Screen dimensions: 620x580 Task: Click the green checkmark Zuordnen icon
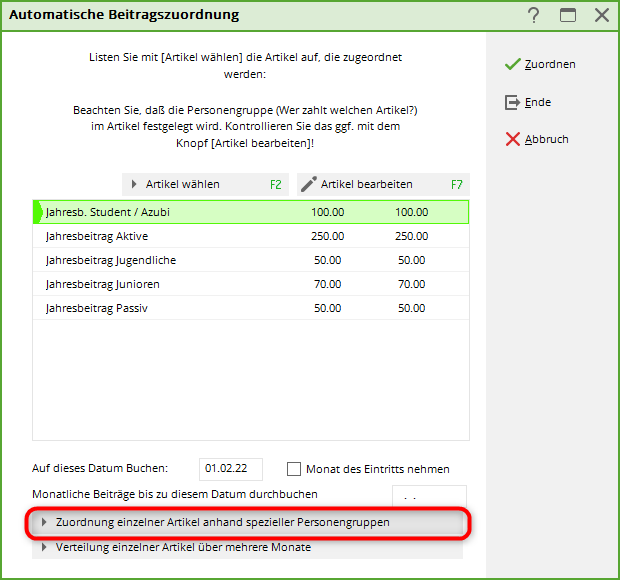tap(512, 64)
